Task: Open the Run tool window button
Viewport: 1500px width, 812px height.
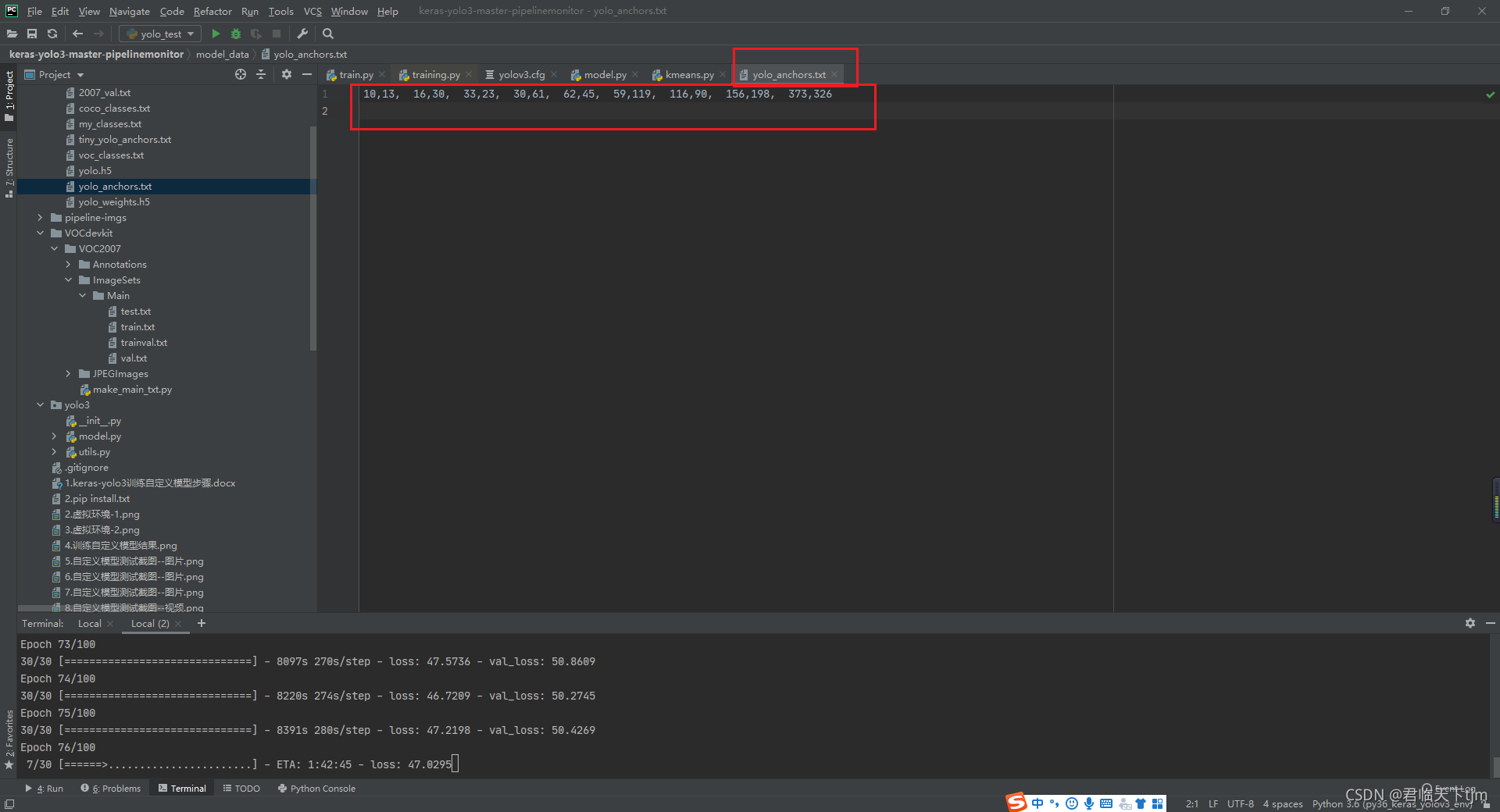Action: 45,789
